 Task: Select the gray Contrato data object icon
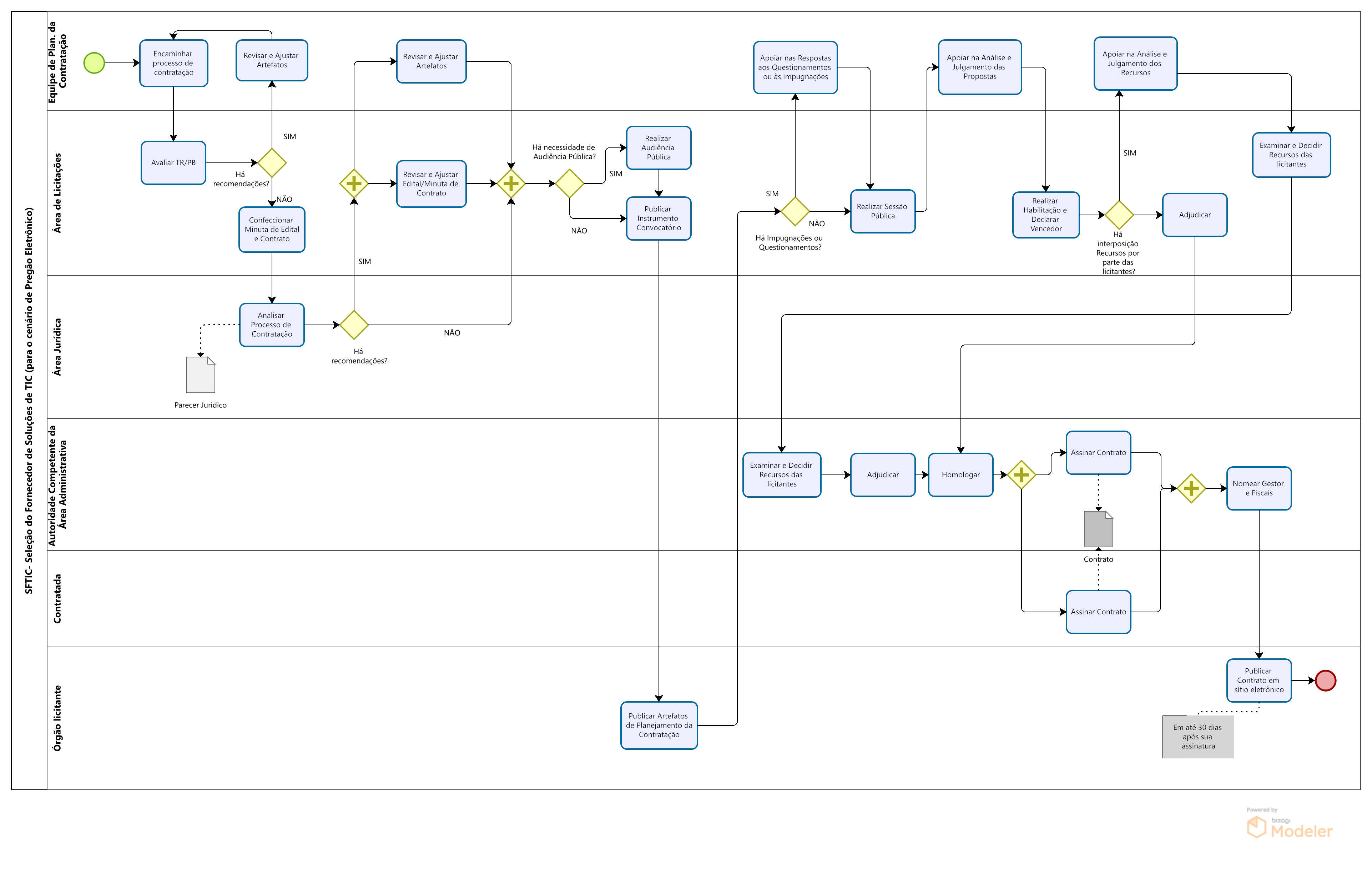(1098, 529)
